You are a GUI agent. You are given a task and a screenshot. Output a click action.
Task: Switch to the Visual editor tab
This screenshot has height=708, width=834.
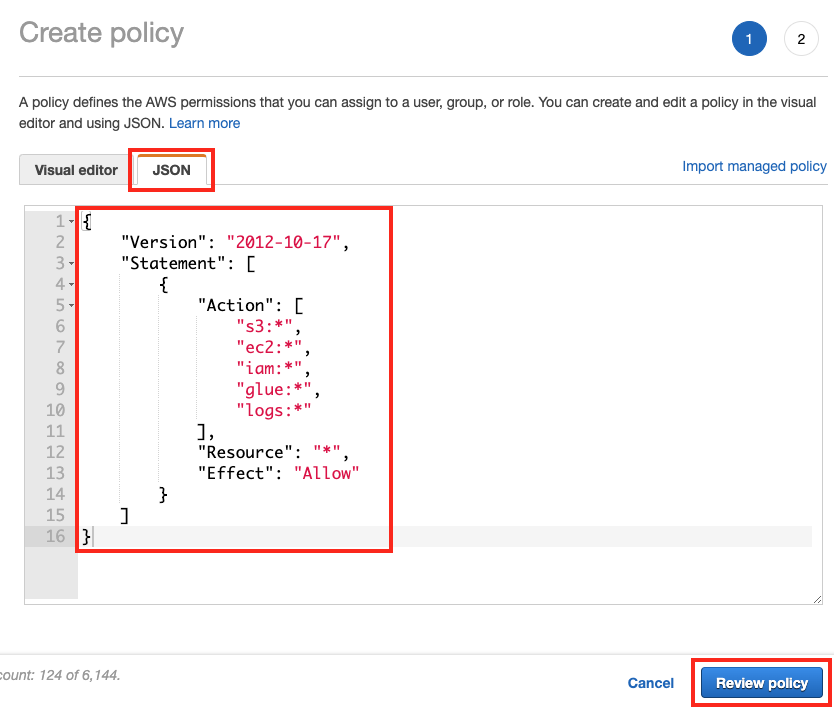76,170
